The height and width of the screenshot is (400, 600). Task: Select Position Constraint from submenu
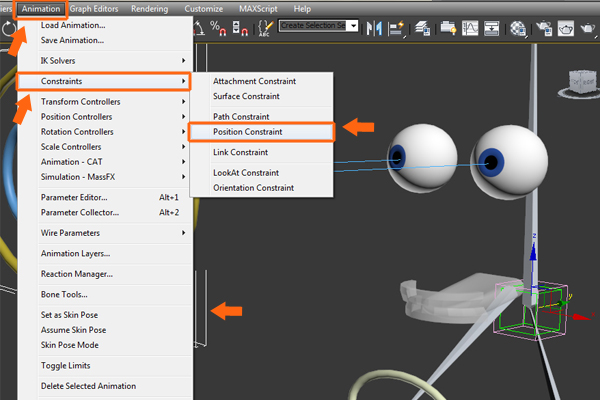tap(261, 132)
